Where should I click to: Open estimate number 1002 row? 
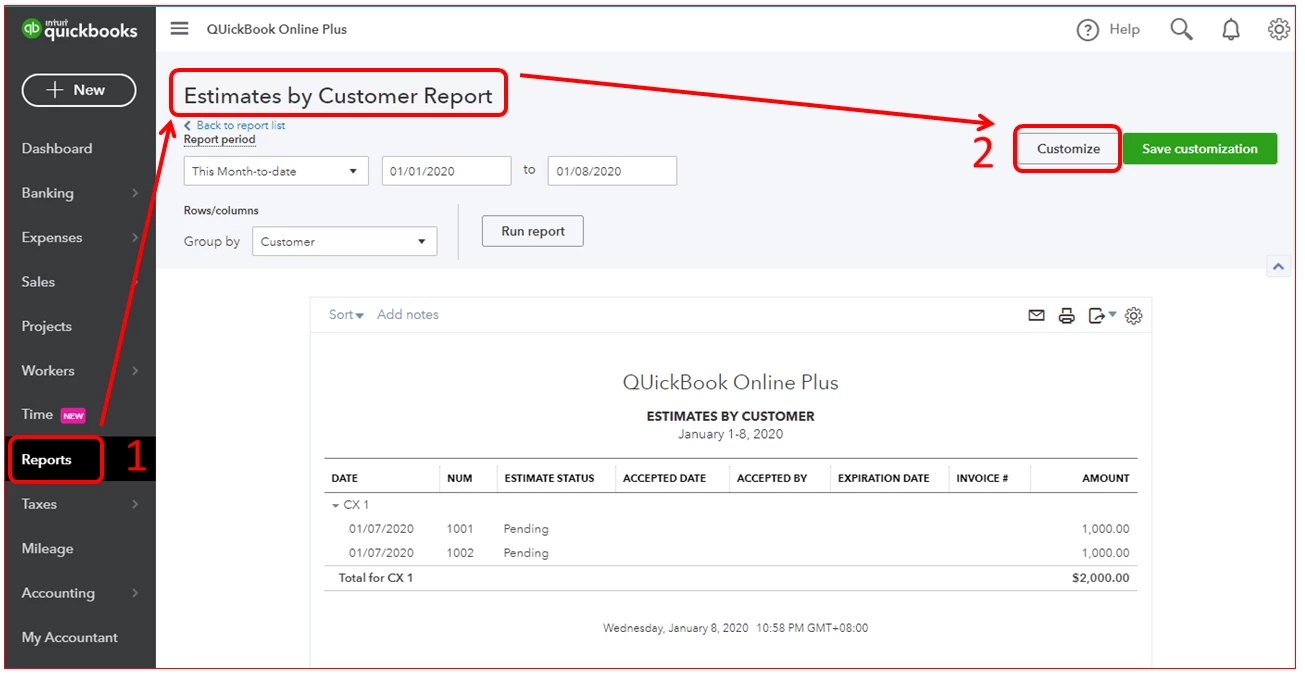pos(731,553)
